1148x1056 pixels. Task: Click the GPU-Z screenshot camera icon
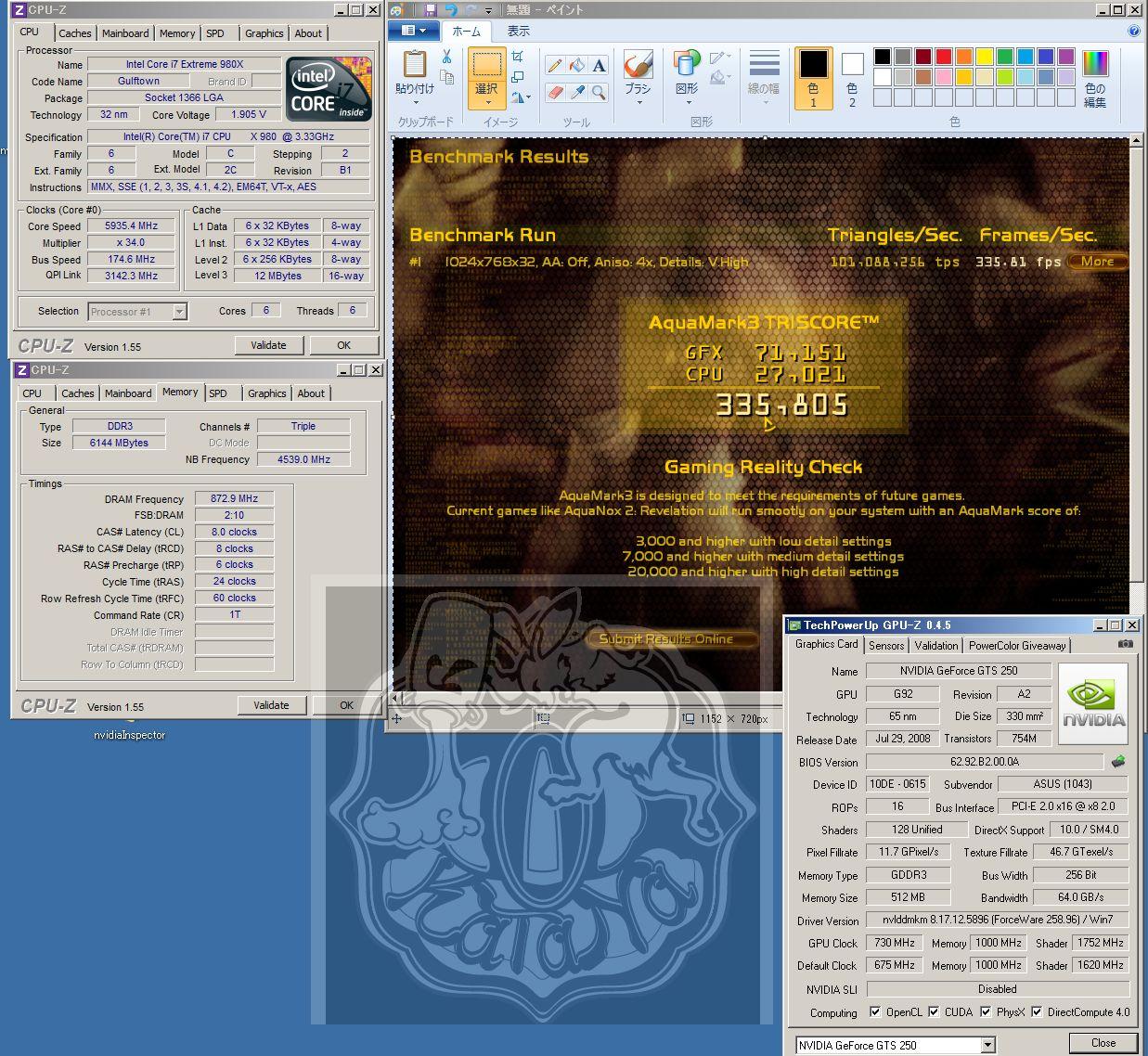coord(1126,644)
